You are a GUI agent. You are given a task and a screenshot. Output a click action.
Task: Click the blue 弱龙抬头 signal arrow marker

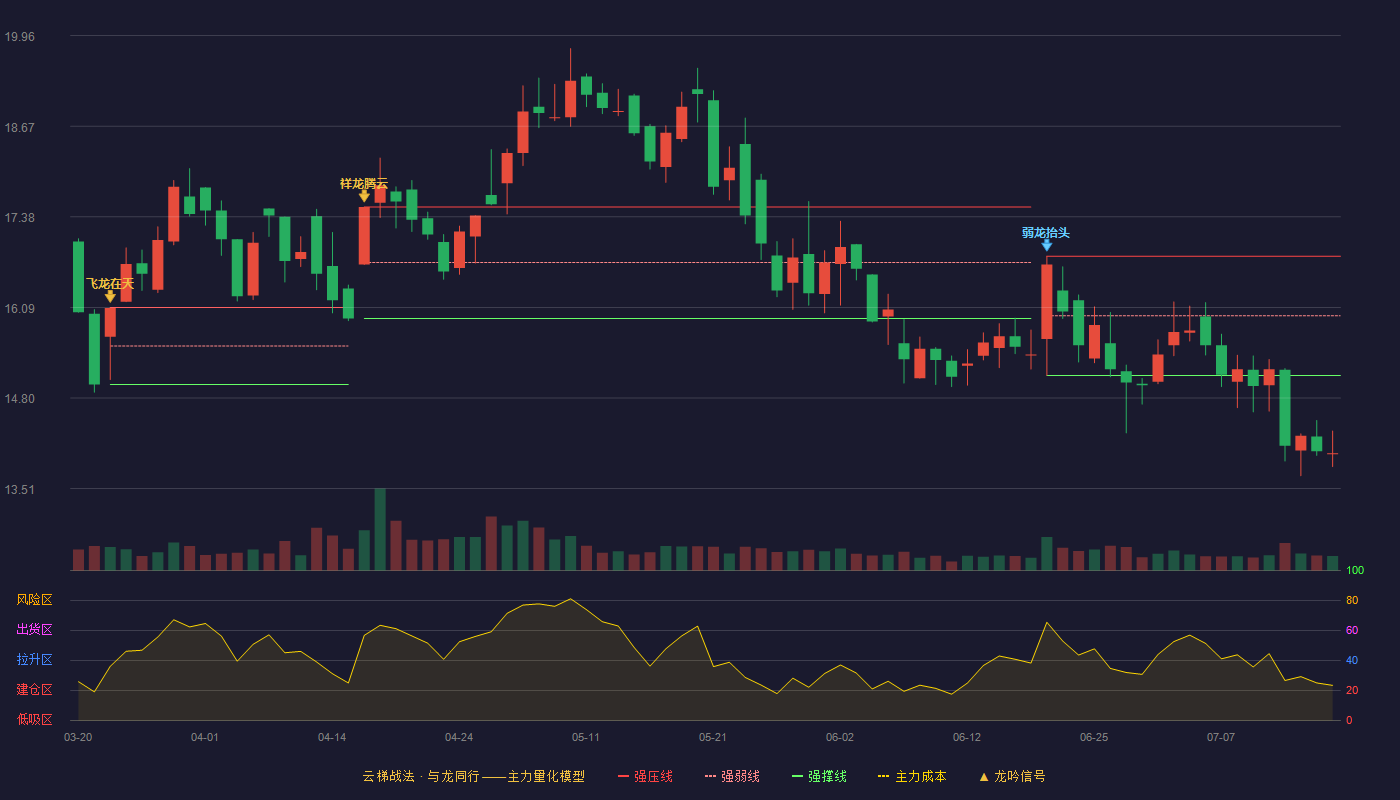[1046, 245]
